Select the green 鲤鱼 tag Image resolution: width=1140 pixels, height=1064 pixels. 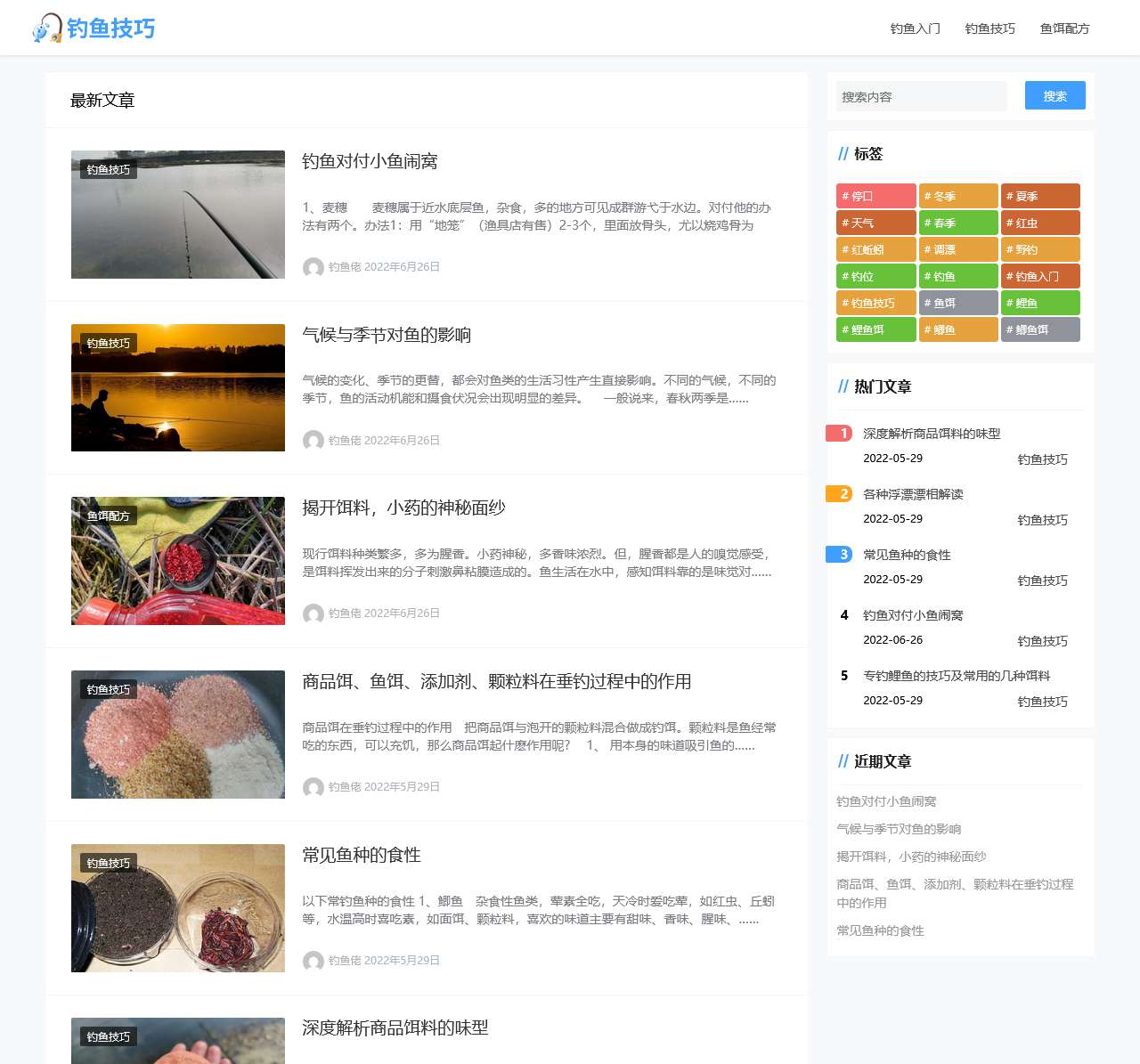pos(1040,303)
